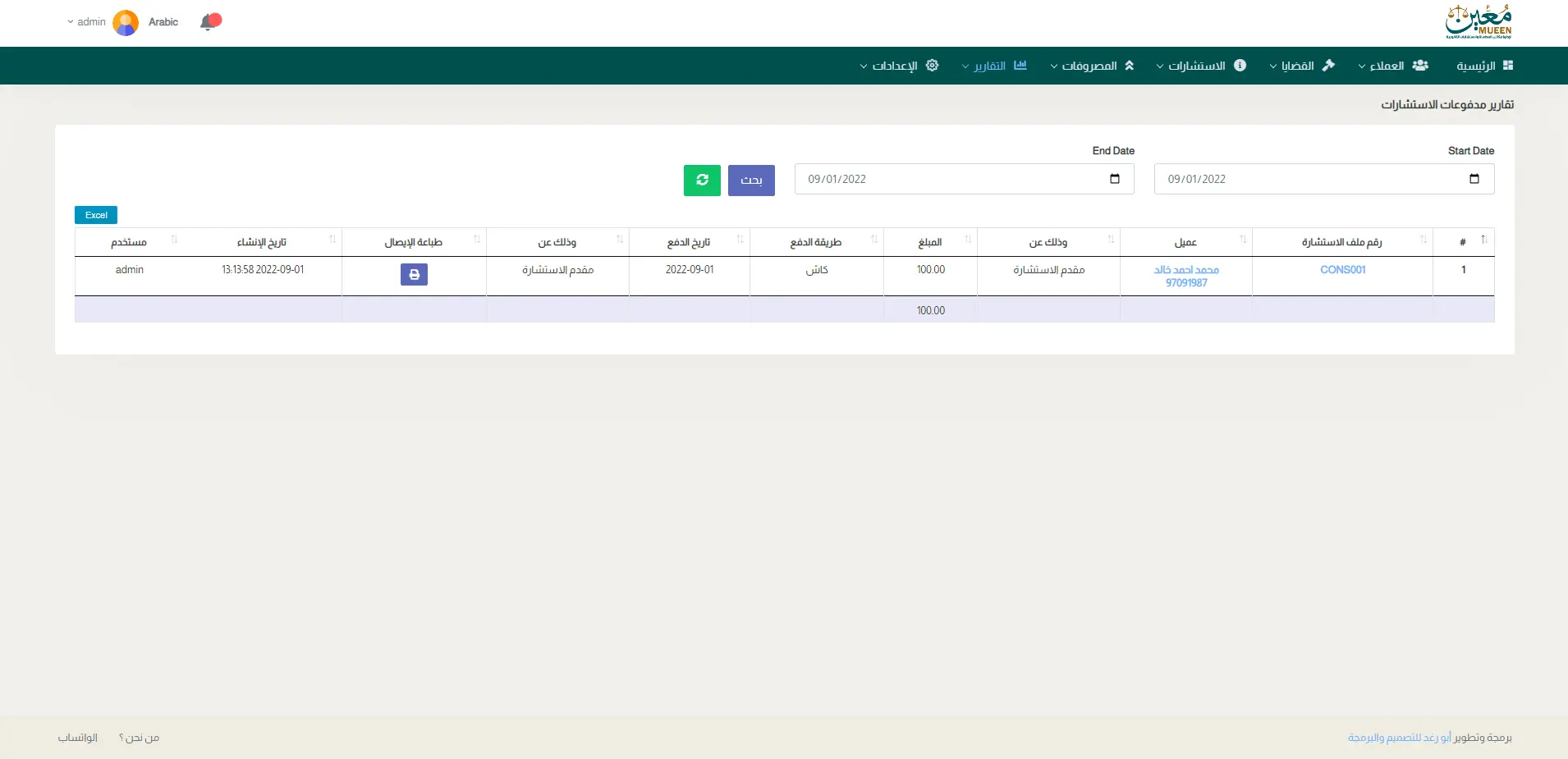Click the بحث search button
The height and width of the screenshot is (759, 1568).
tap(751, 180)
